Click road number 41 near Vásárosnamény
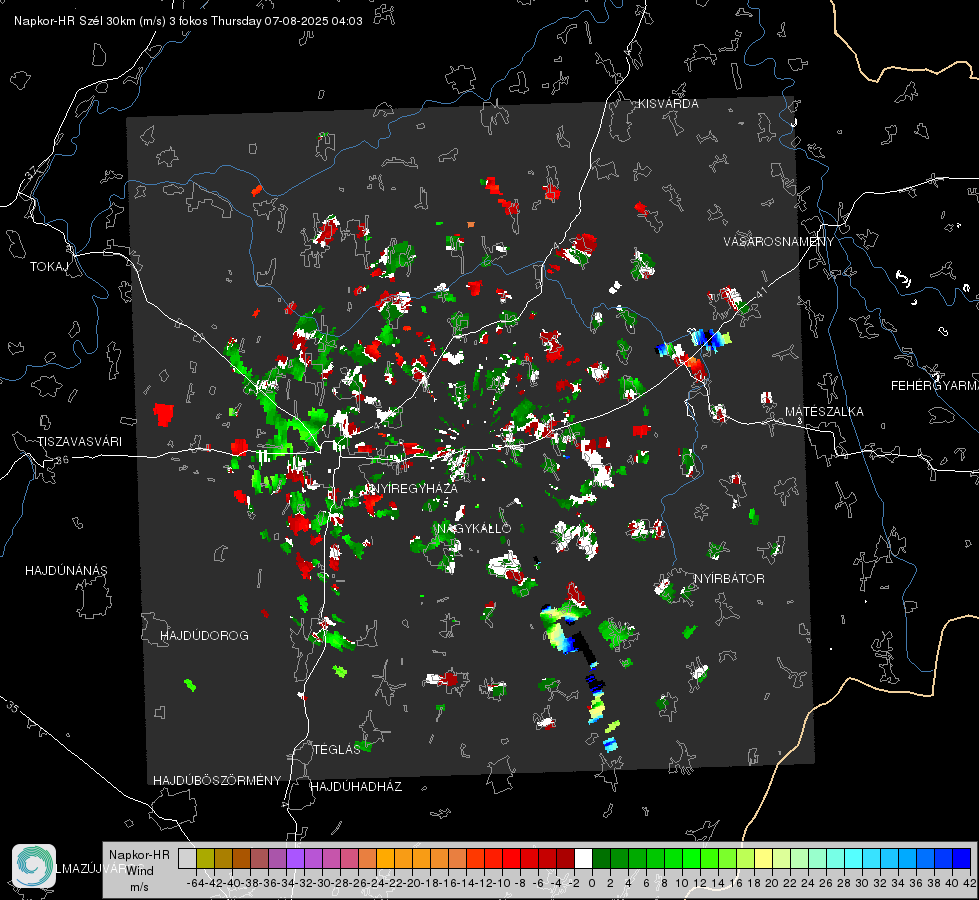 click(760, 292)
